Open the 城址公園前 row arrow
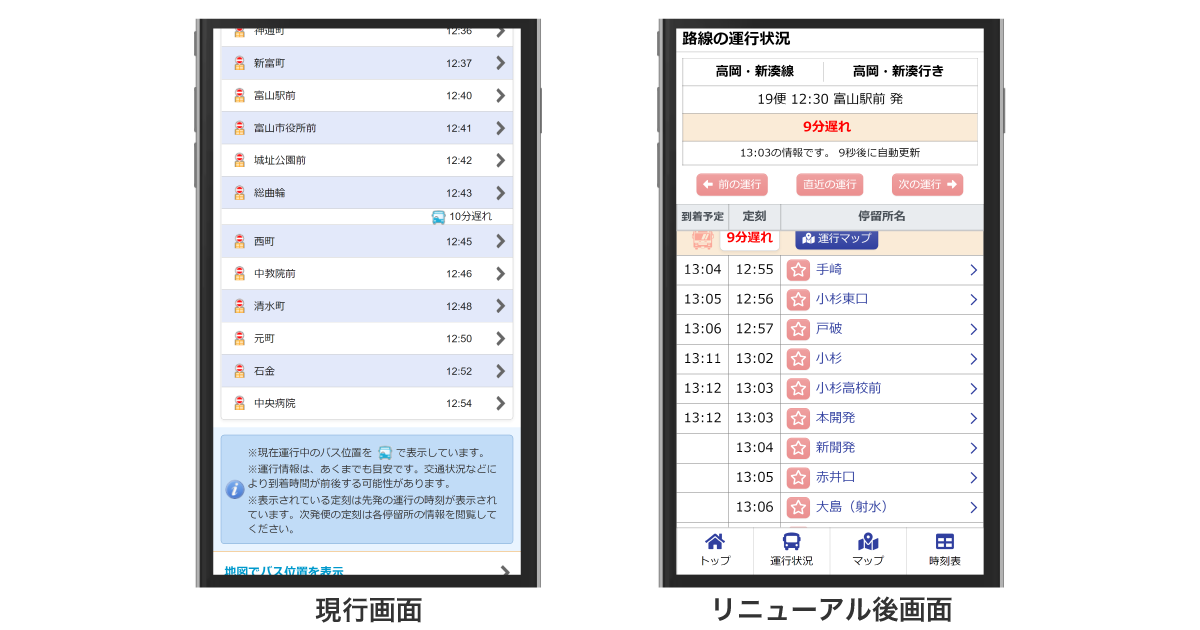The image size is (1200, 630). pyautogui.click(x=501, y=160)
